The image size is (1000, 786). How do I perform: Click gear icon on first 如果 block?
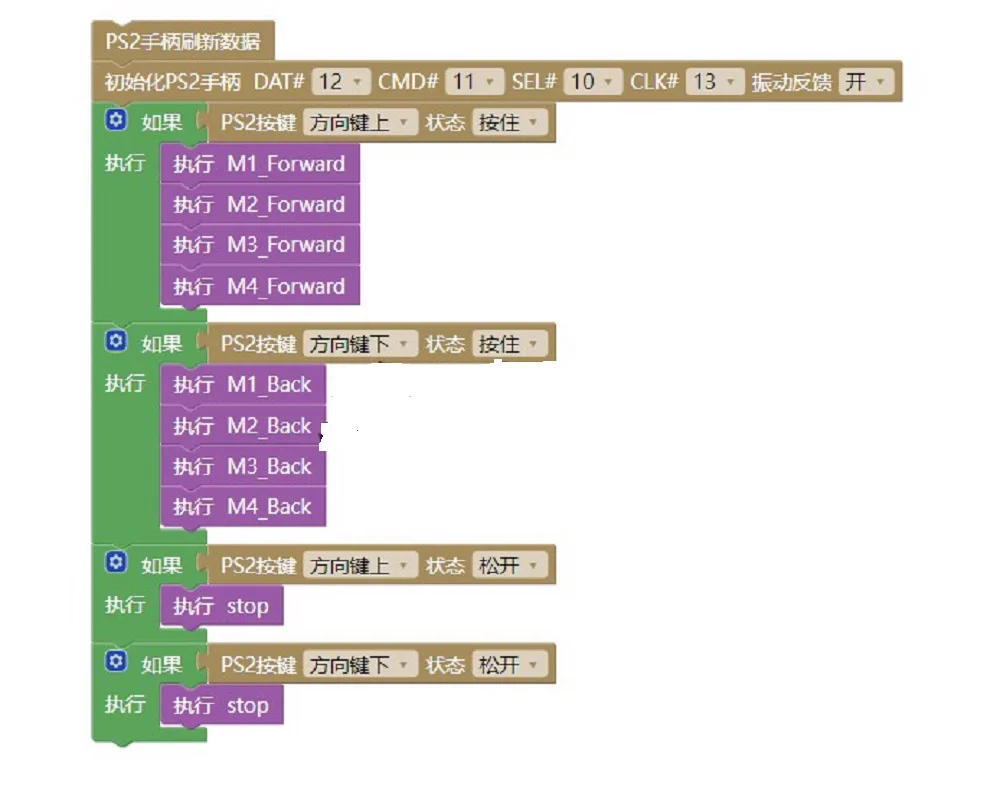(115, 119)
